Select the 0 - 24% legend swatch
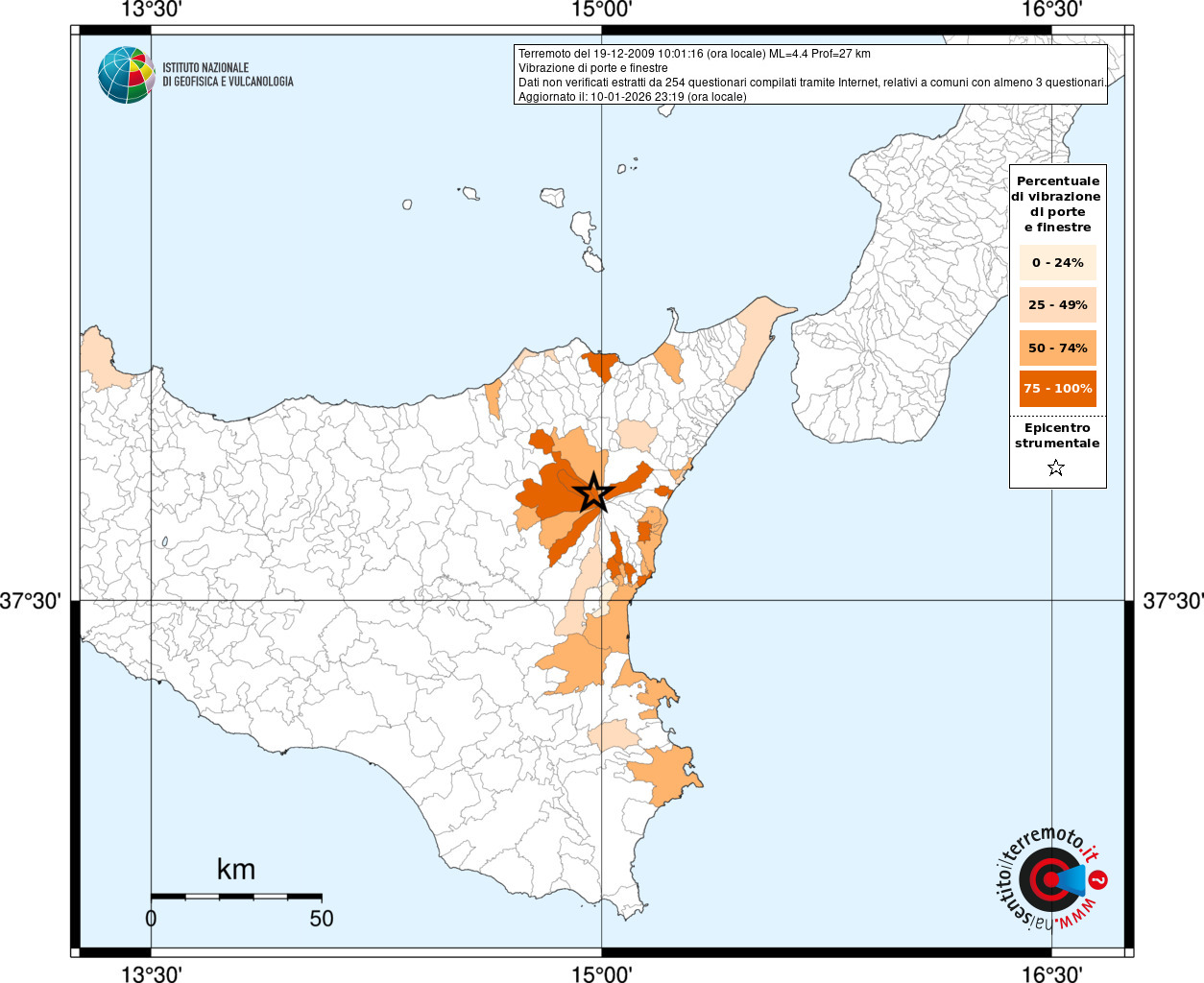 click(x=1057, y=262)
